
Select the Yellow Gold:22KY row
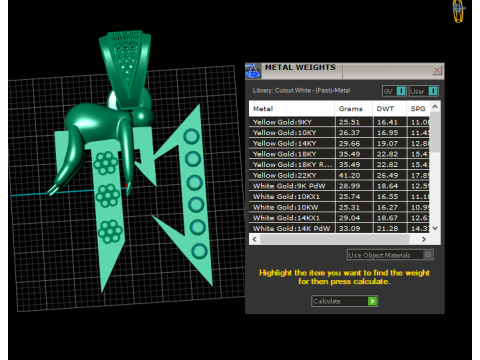(x=339, y=175)
